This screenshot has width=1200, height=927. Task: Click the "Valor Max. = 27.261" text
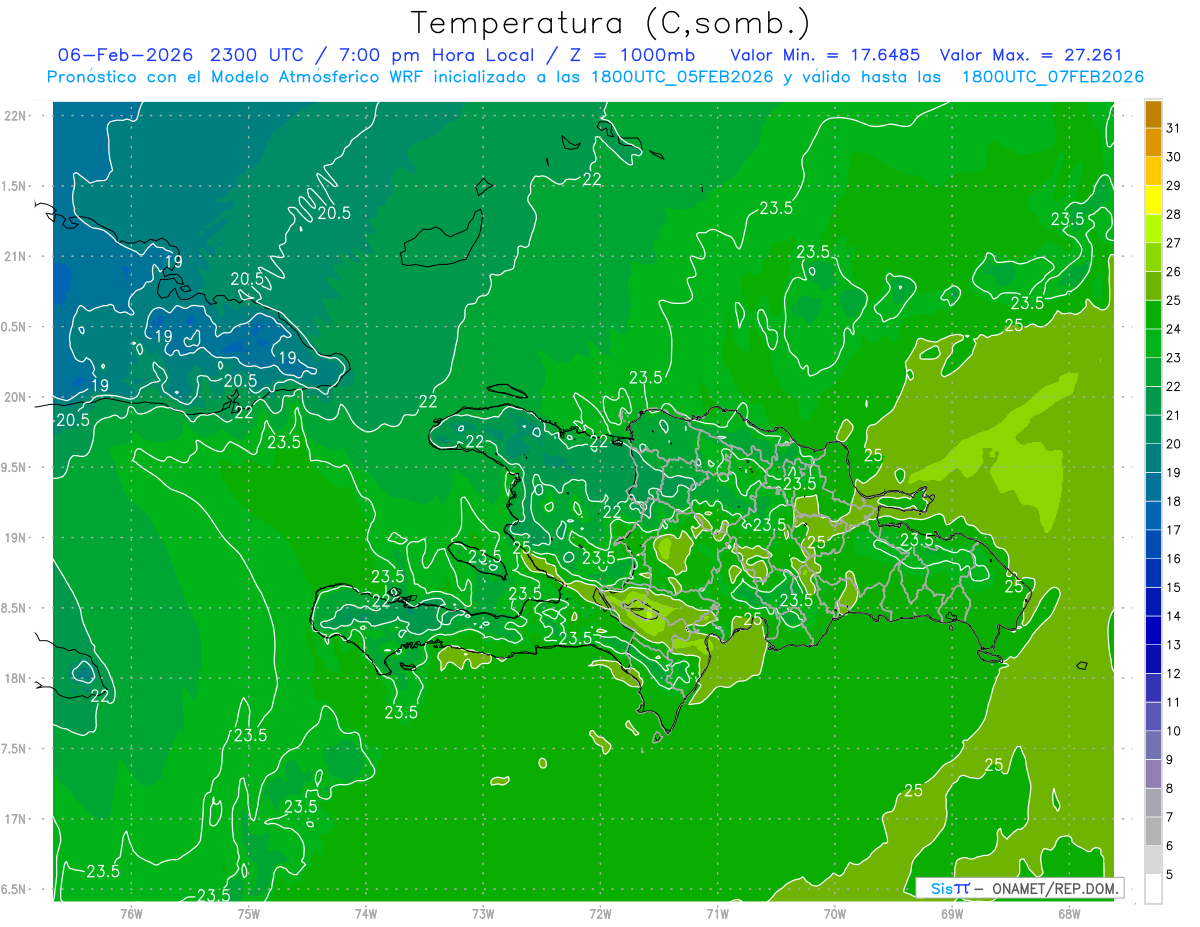coord(1031,54)
